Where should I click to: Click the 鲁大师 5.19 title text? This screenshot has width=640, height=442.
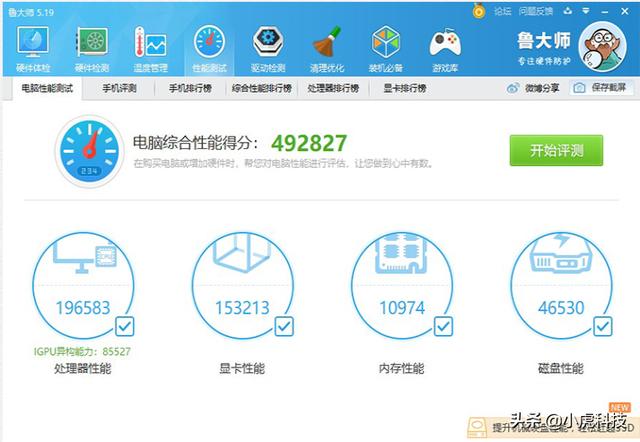coord(31,12)
